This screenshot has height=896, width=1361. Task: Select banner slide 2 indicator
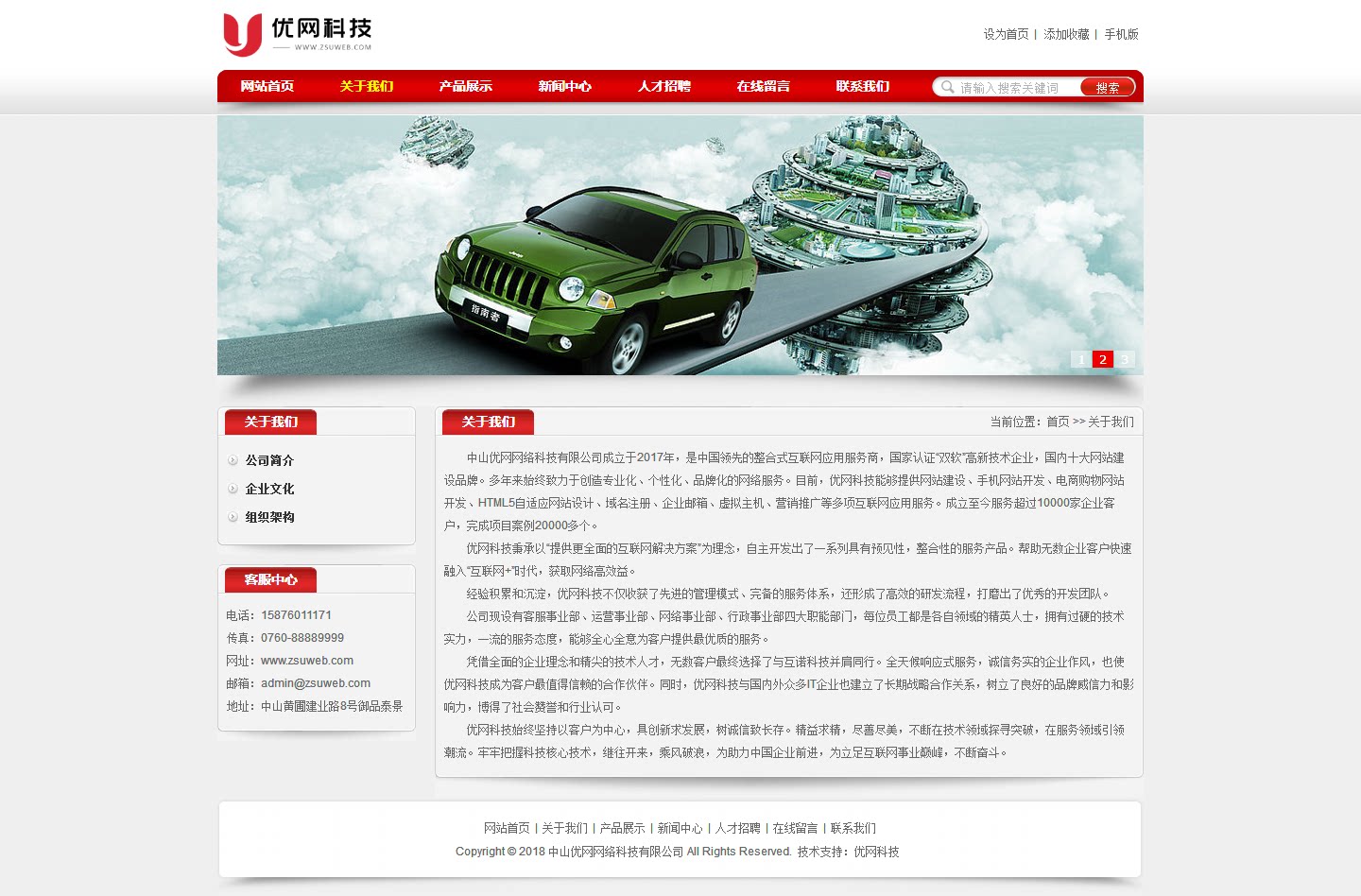click(1103, 359)
